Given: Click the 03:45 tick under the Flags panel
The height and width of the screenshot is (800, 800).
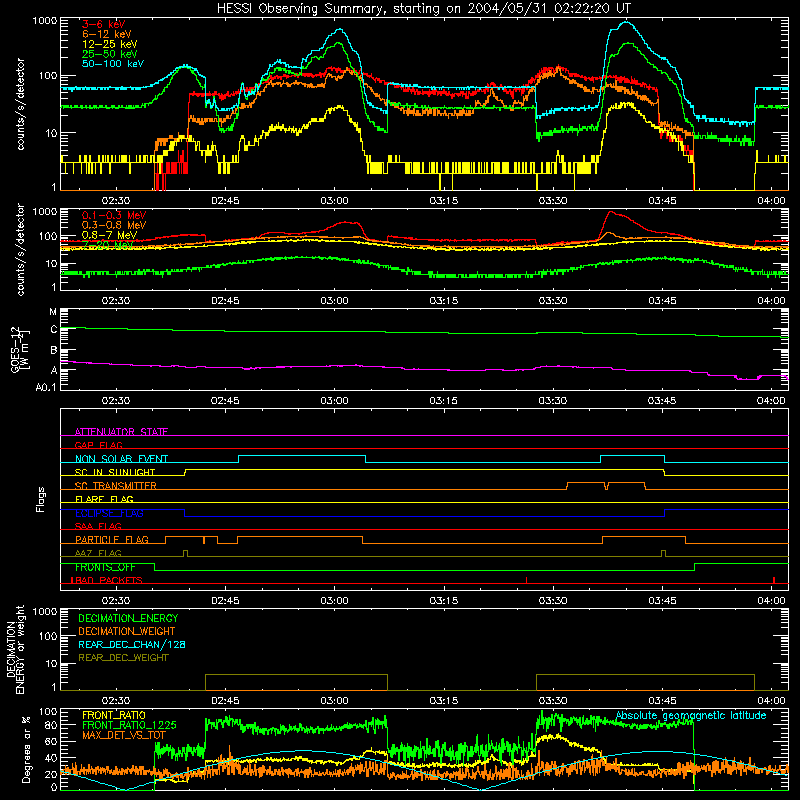Looking at the screenshot, I should pyautogui.click(x=662, y=601).
